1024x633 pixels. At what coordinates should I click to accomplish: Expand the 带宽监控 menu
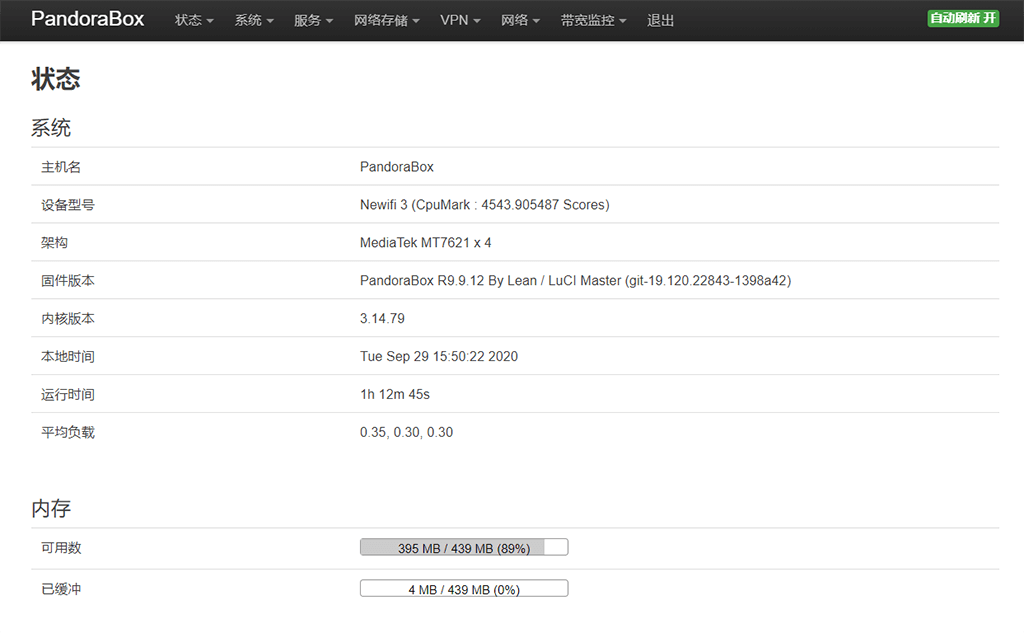tap(594, 20)
